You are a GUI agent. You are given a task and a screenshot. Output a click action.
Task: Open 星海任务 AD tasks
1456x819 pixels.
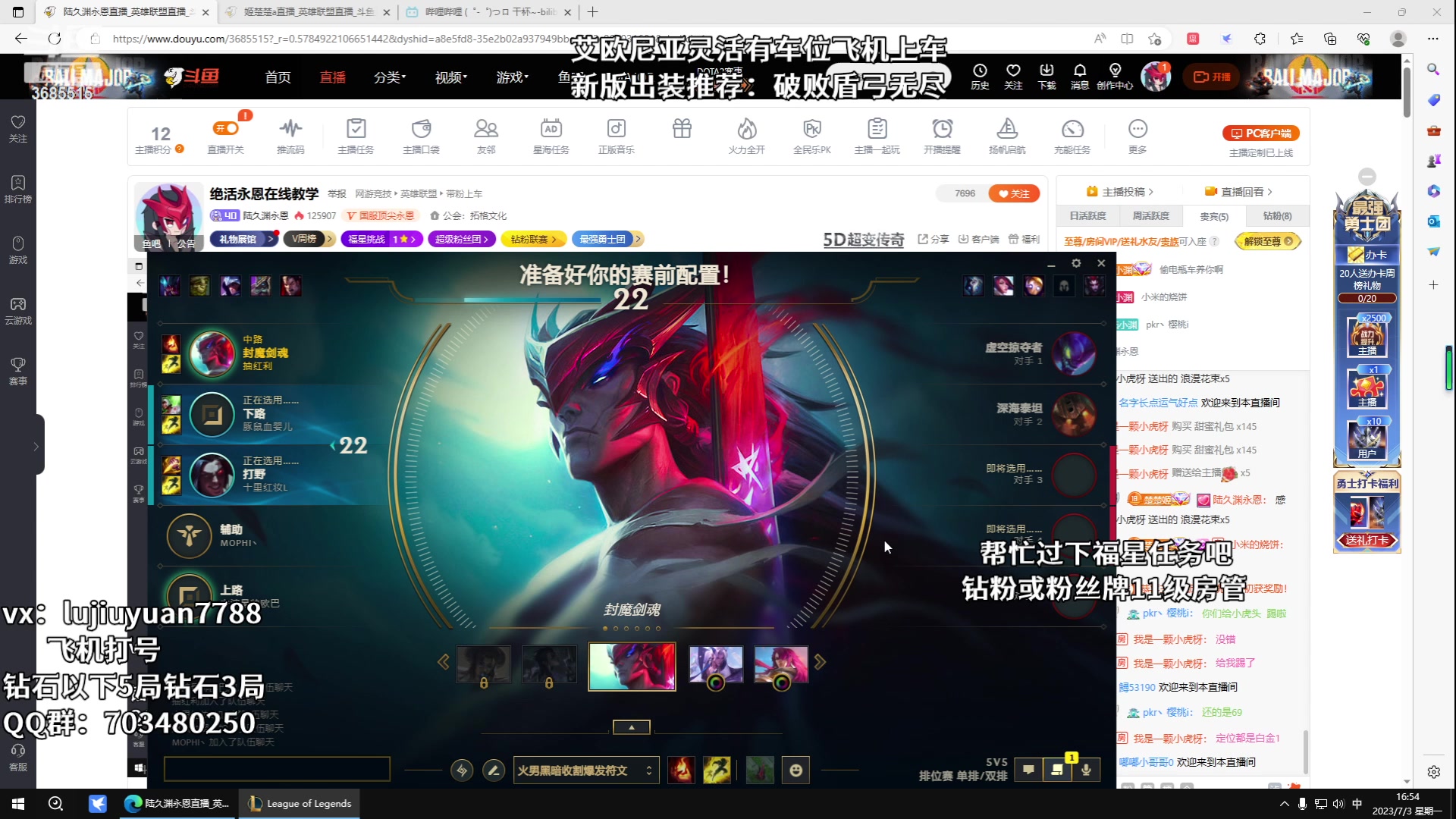coord(551,136)
